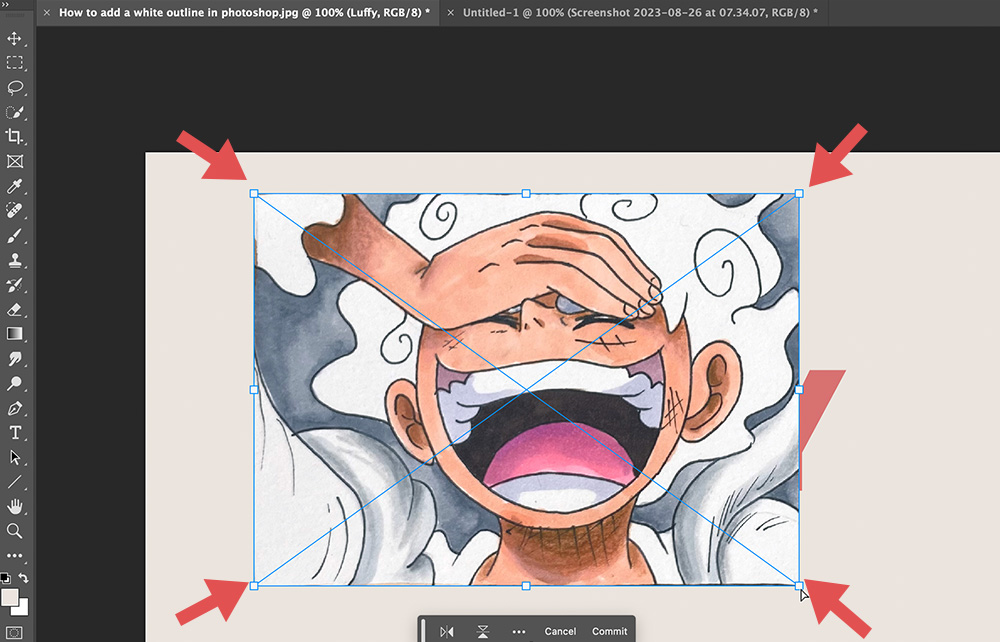Select the Frame tool
The width and height of the screenshot is (1000, 642).
14,161
